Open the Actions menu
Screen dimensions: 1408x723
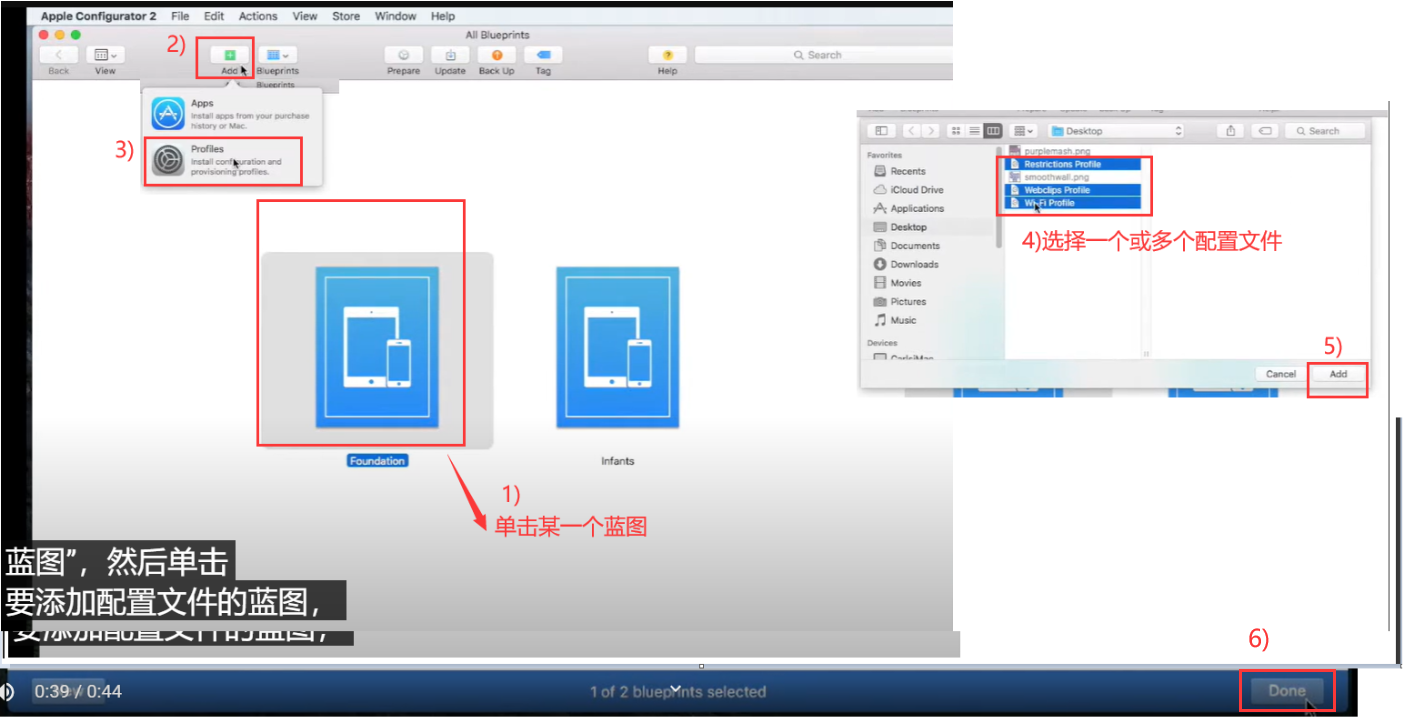(x=258, y=16)
